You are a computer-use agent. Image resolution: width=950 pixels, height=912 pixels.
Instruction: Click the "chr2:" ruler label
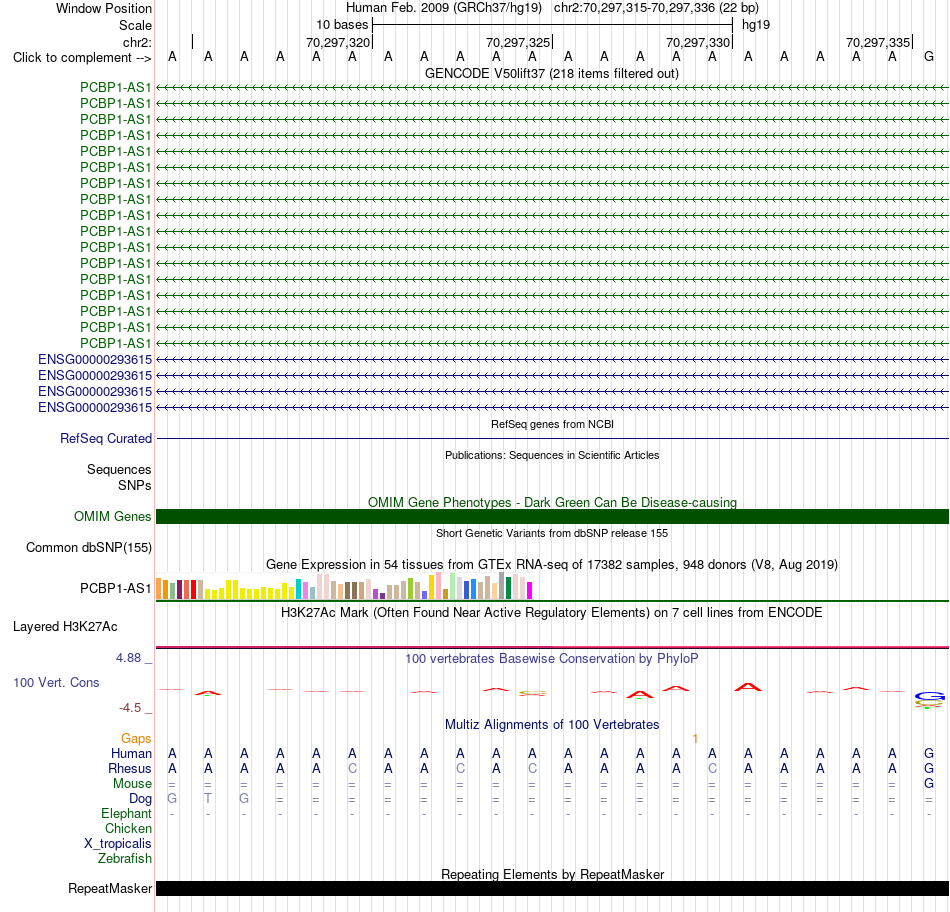click(x=137, y=42)
